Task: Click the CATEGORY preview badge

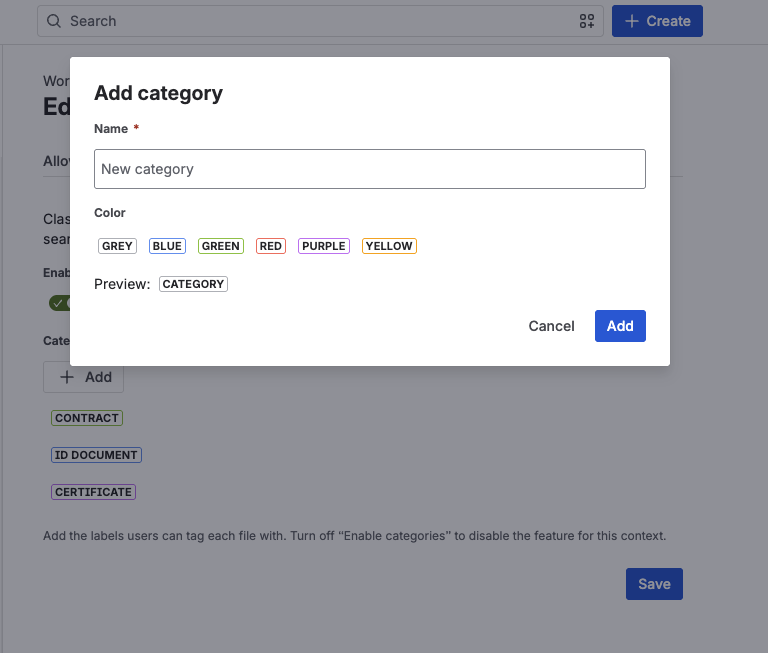Action: point(193,284)
